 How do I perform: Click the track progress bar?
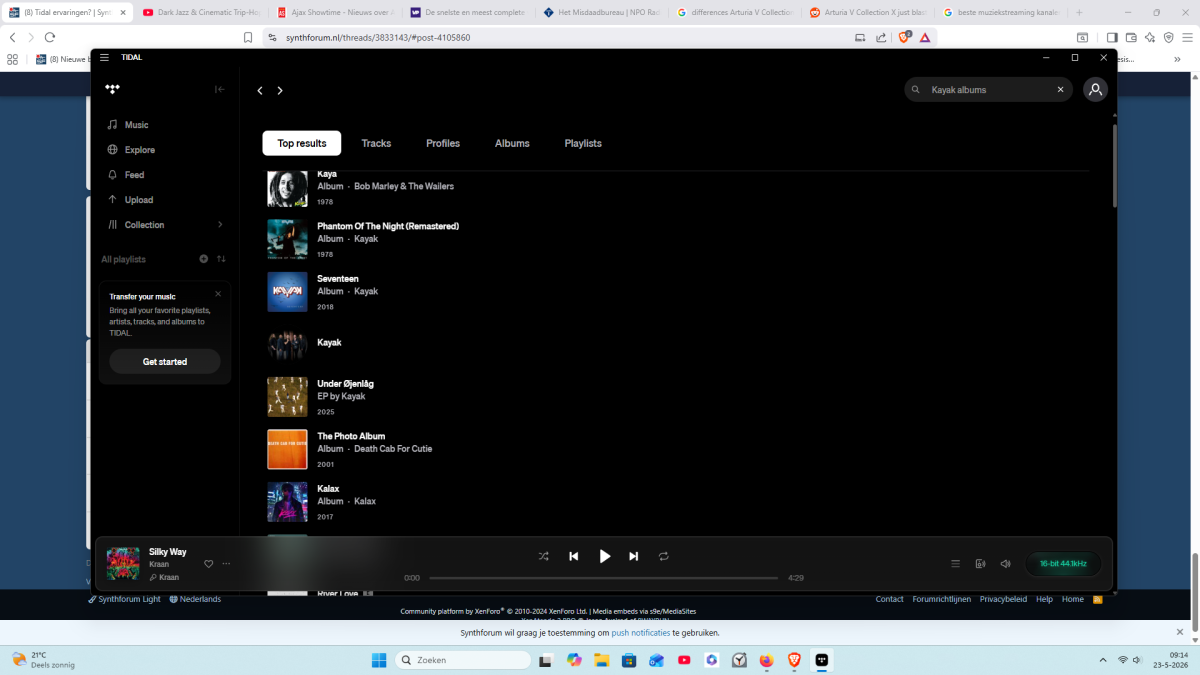603,578
